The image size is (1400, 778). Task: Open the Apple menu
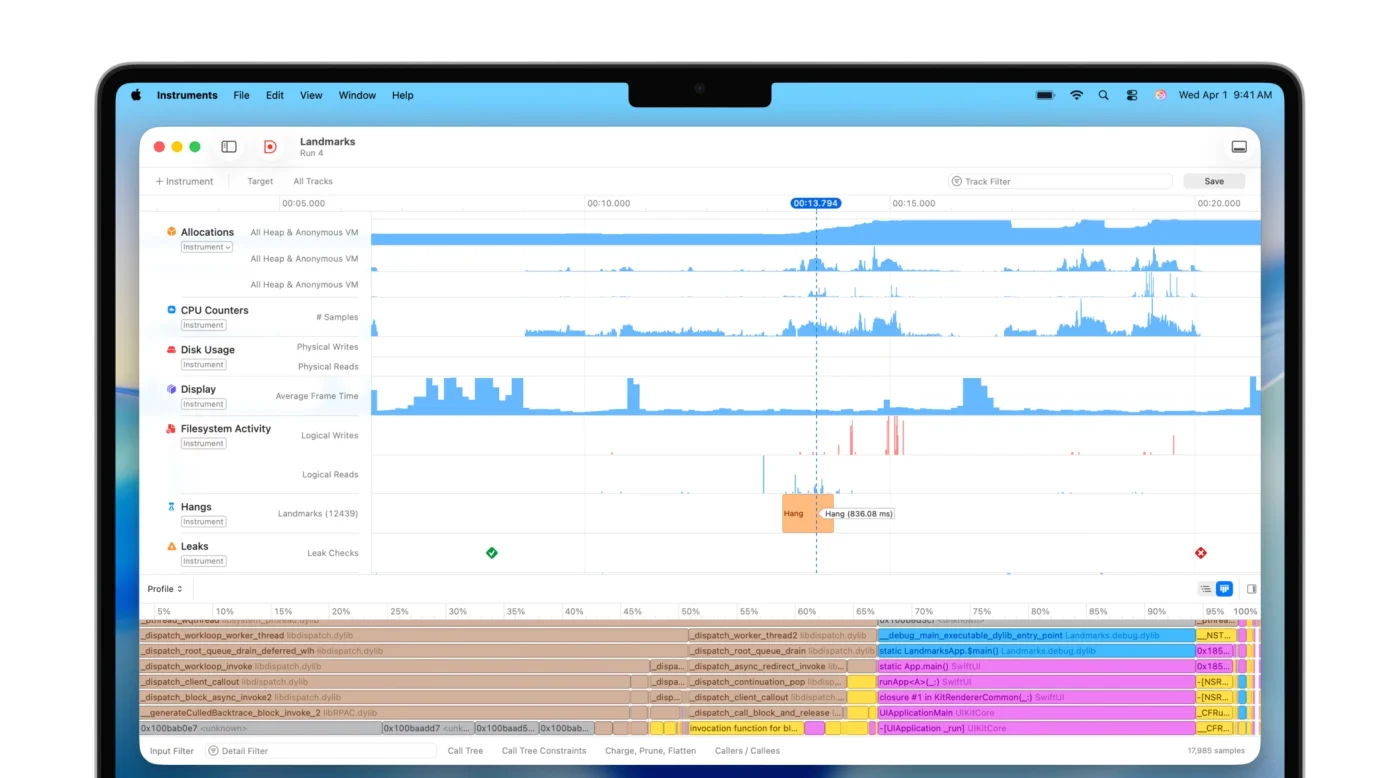pos(136,95)
